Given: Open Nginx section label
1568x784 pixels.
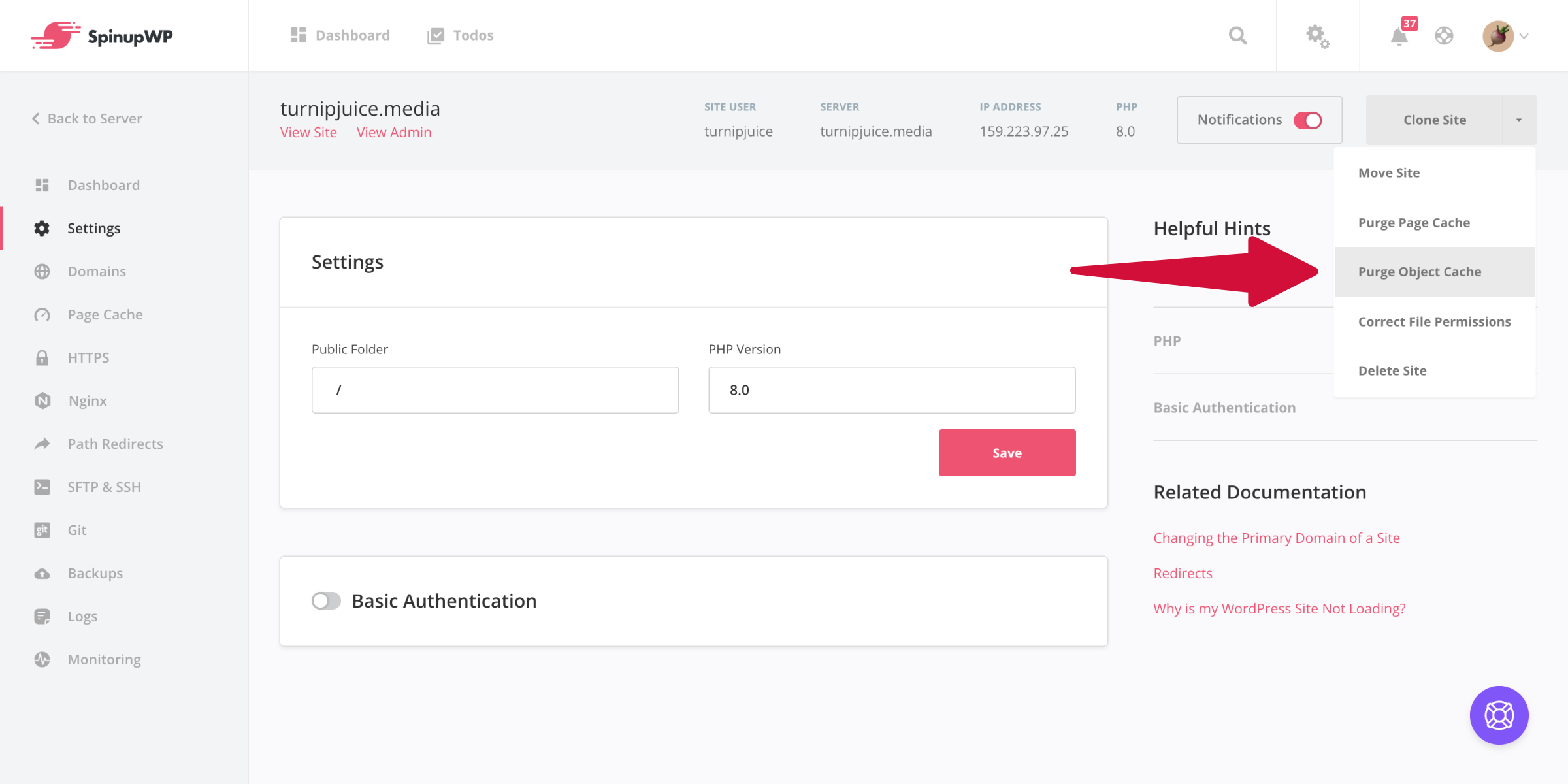Looking at the screenshot, I should 88,400.
